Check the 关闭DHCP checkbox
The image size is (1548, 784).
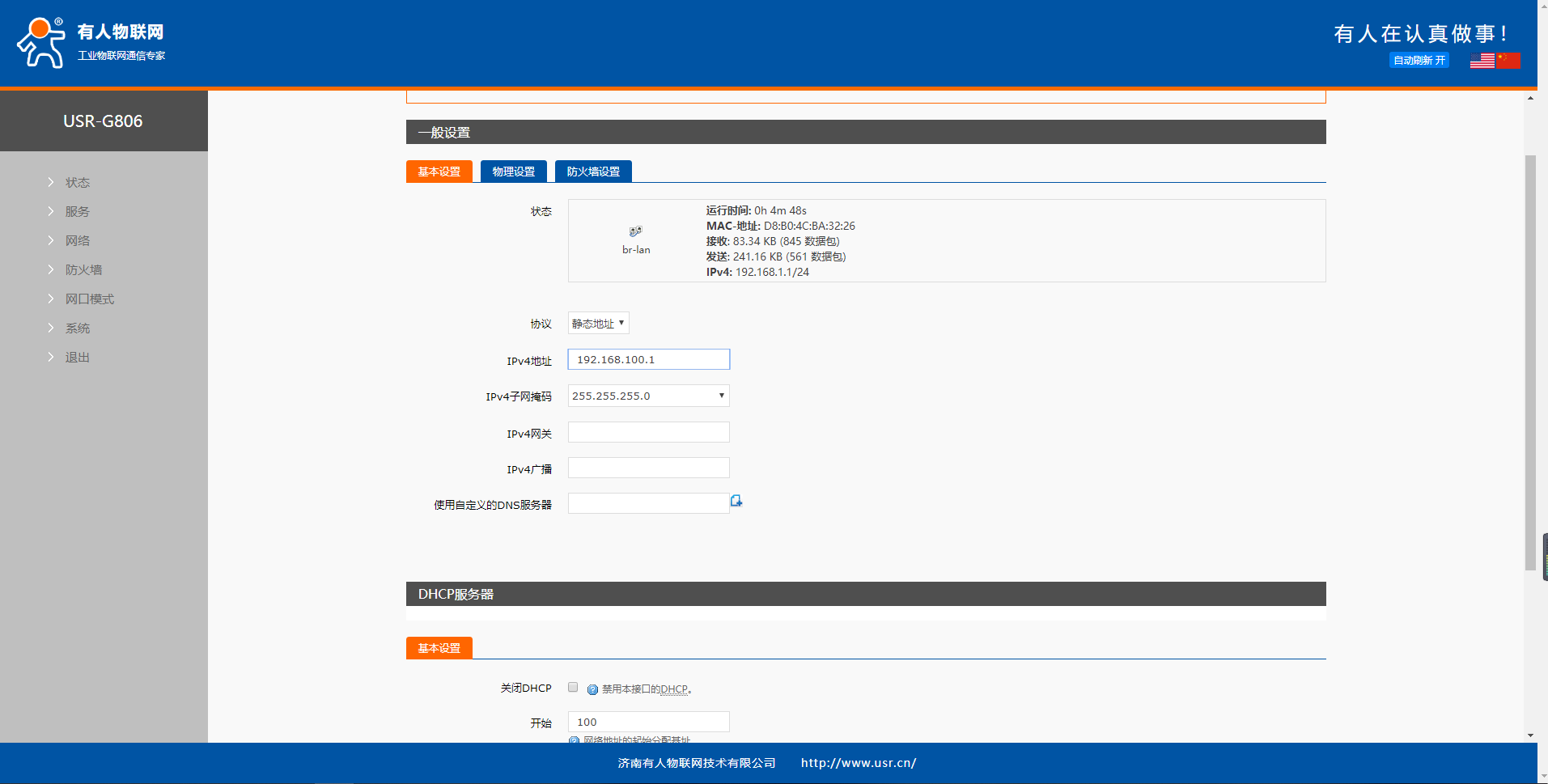pos(573,688)
